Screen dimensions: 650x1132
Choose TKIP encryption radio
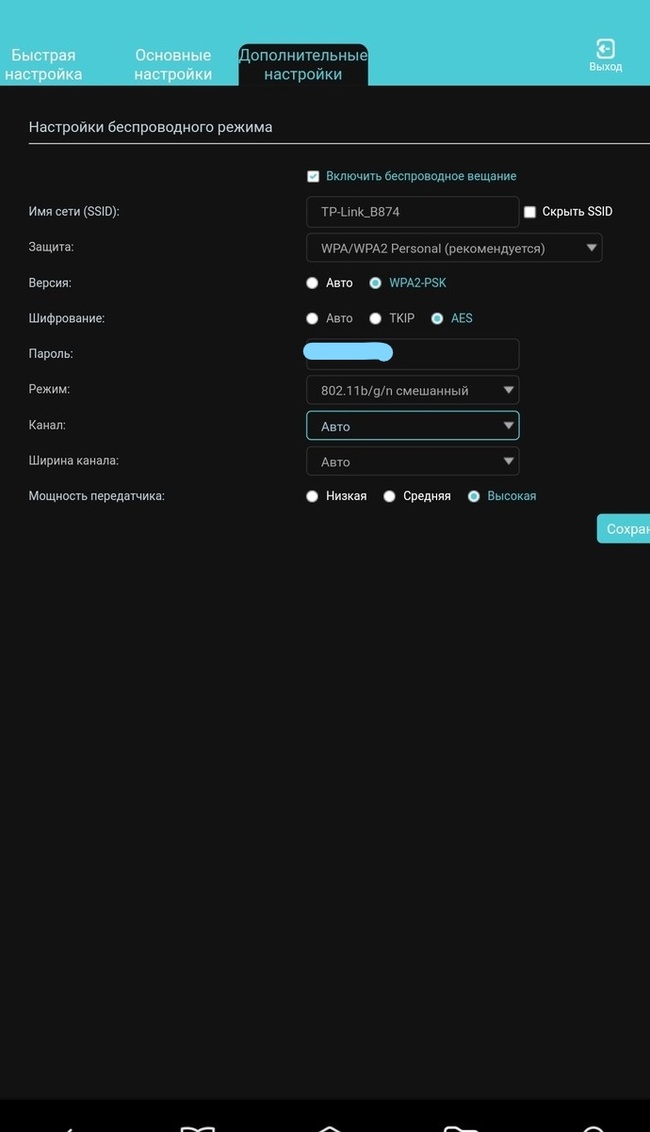(376, 318)
